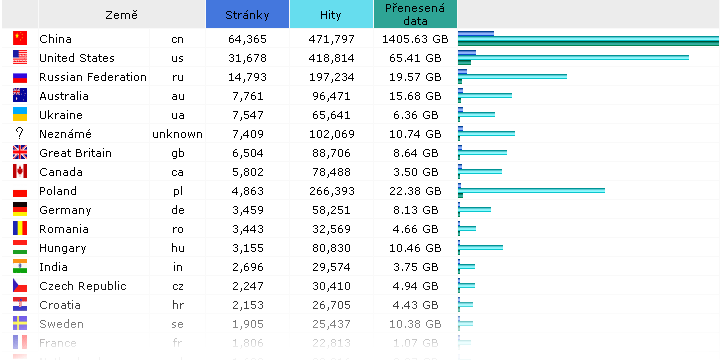Screen dimensions: 720x360
Task: Select the Canada flag icon
Action: tap(20, 171)
